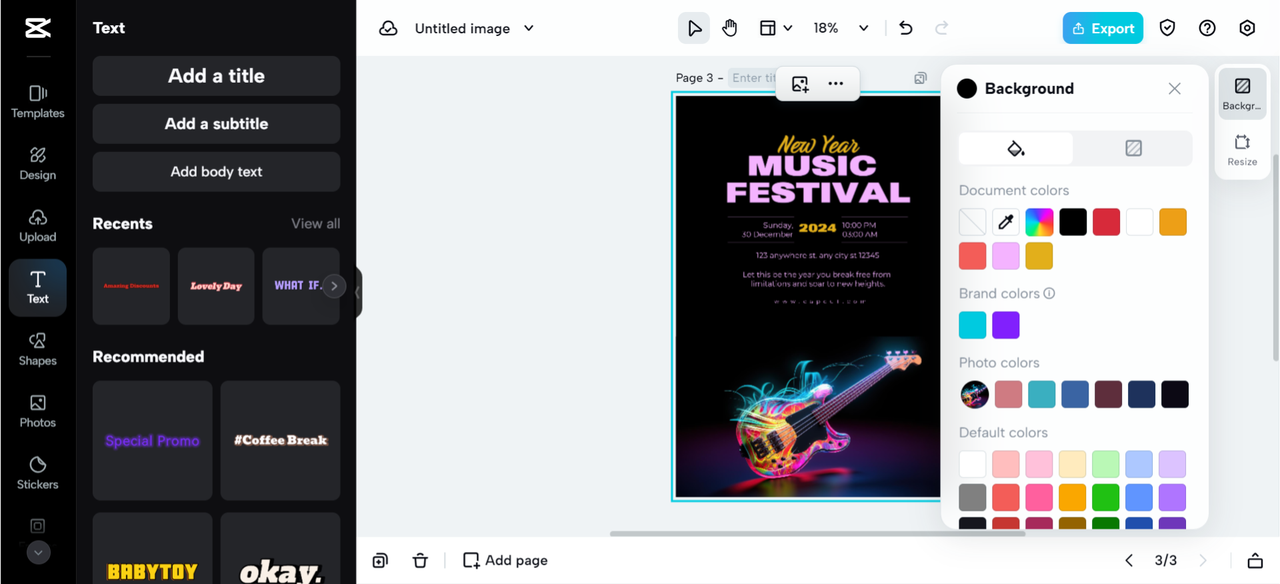
Task: Select the #CoffeeBreak text preset
Action: point(281,440)
